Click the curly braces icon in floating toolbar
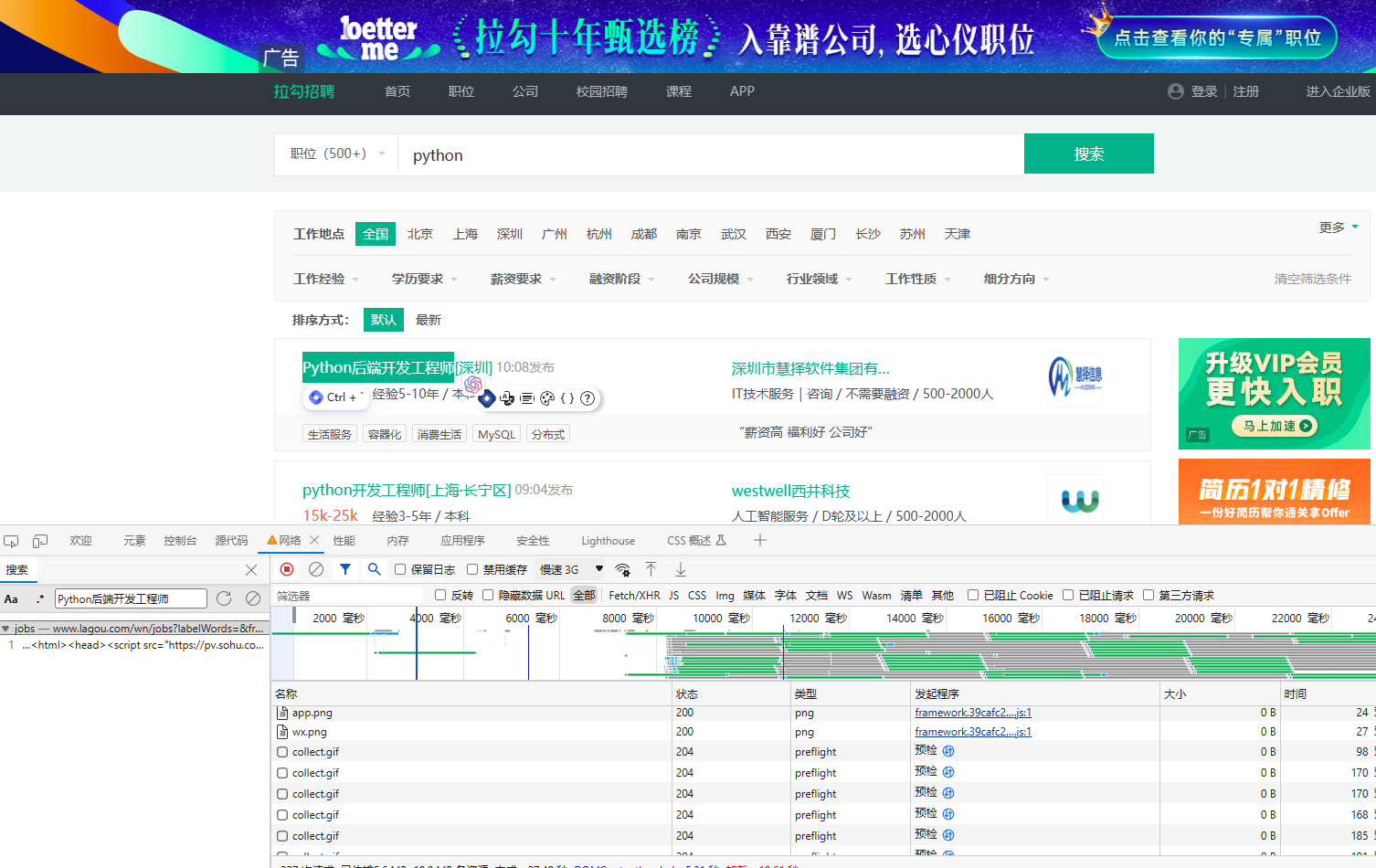Viewport: 1376px width, 868px height. click(567, 398)
